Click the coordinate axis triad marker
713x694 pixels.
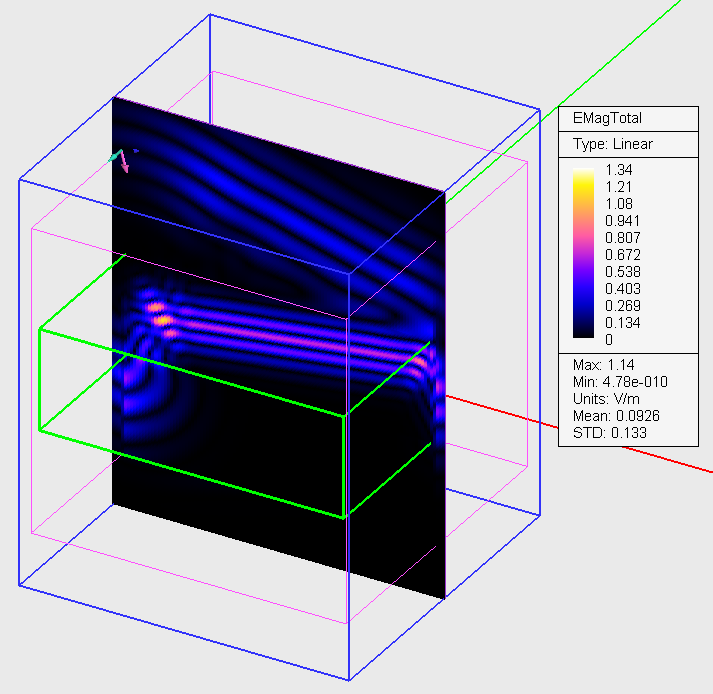click(x=122, y=161)
